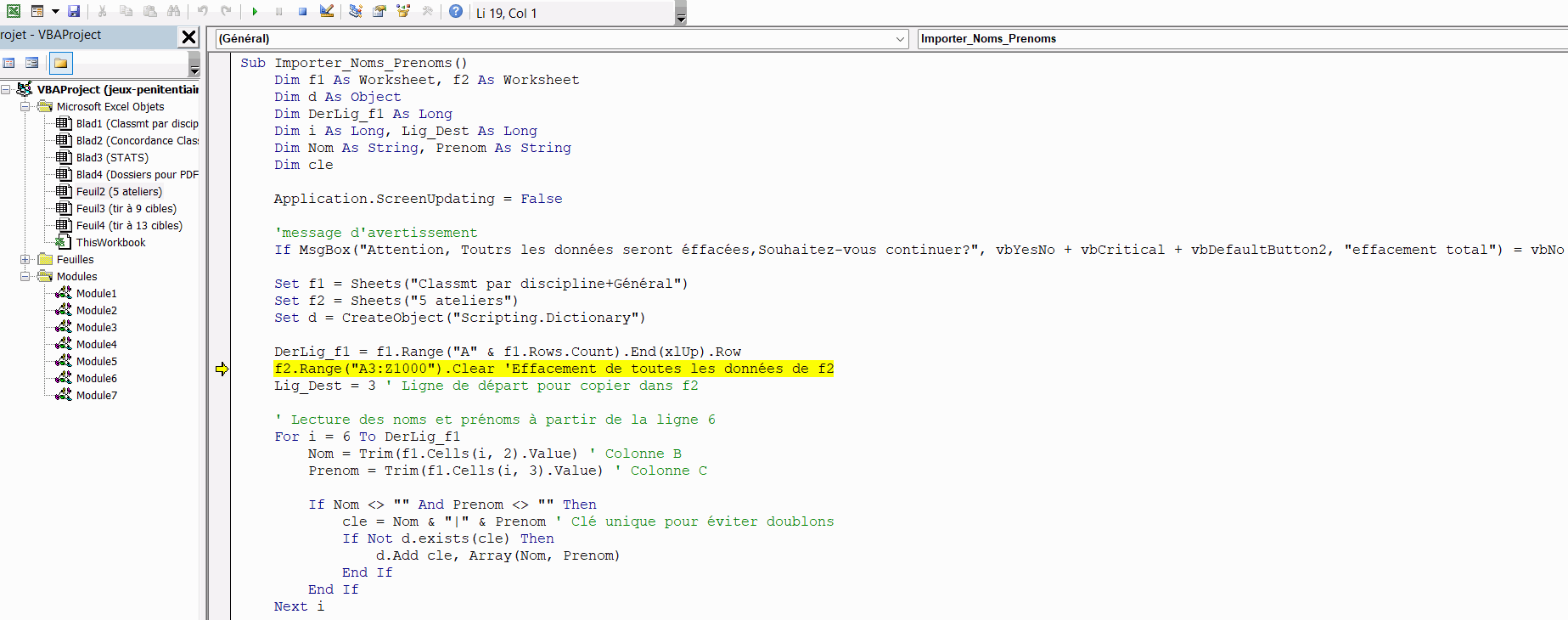This screenshot has height=620, width=1568.
Task: Click the 'Next i' code line
Action: 299,606
